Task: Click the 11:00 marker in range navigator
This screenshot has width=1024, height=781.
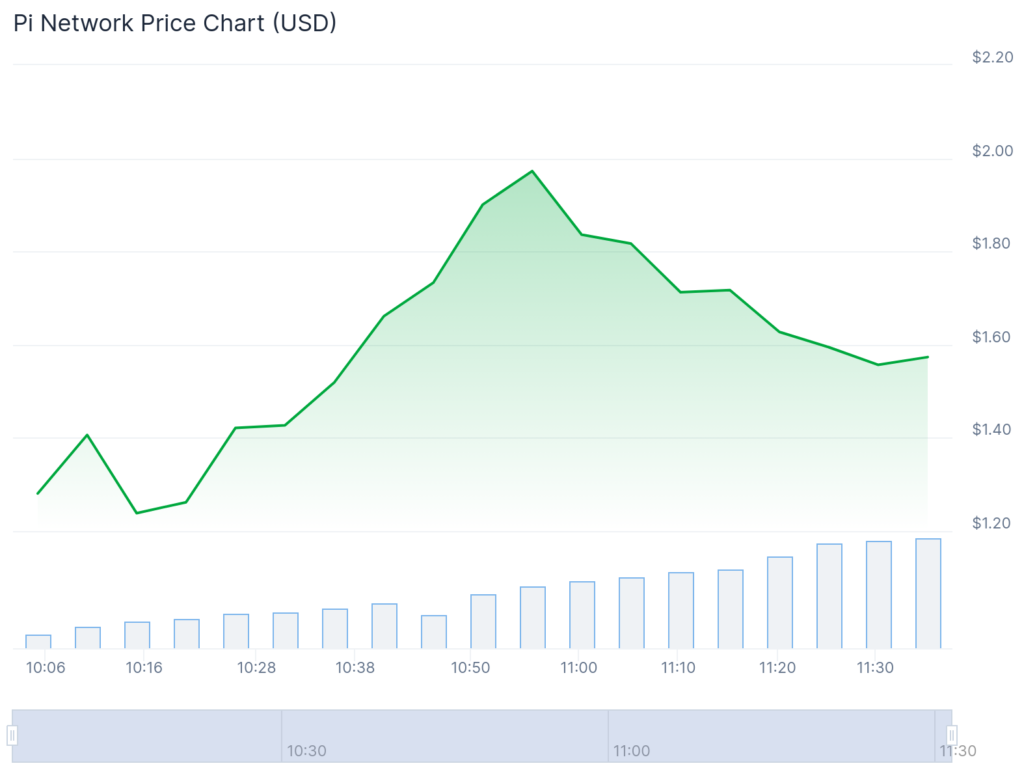Action: click(632, 751)
